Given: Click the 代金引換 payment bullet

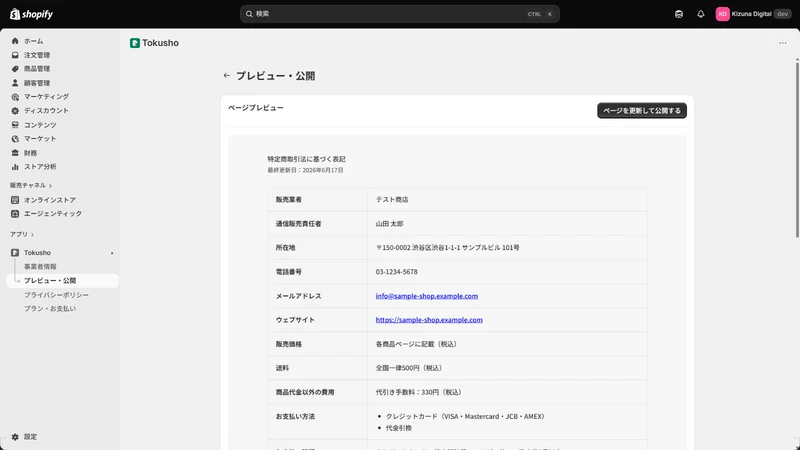Looking at the screenshot, I should (398, 428).
